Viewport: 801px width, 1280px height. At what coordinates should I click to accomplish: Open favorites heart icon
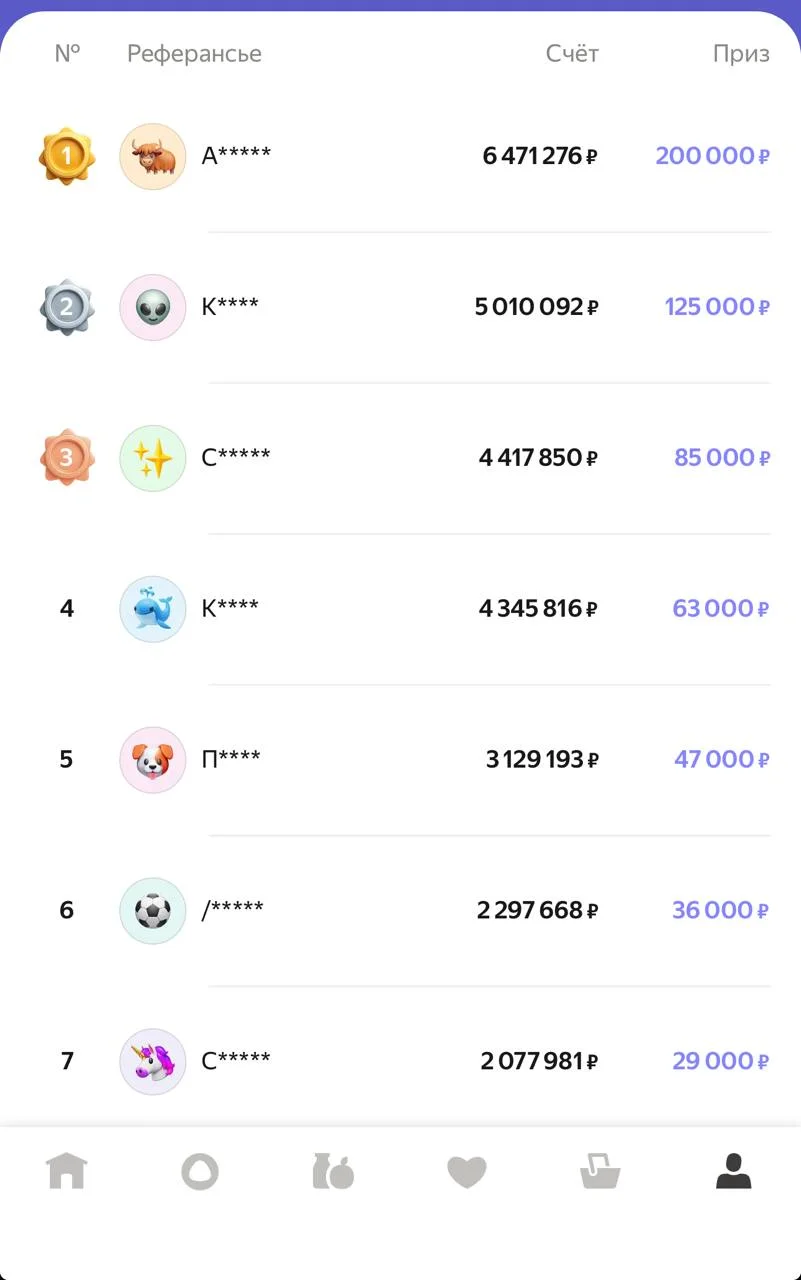(x=466, y=1171)
